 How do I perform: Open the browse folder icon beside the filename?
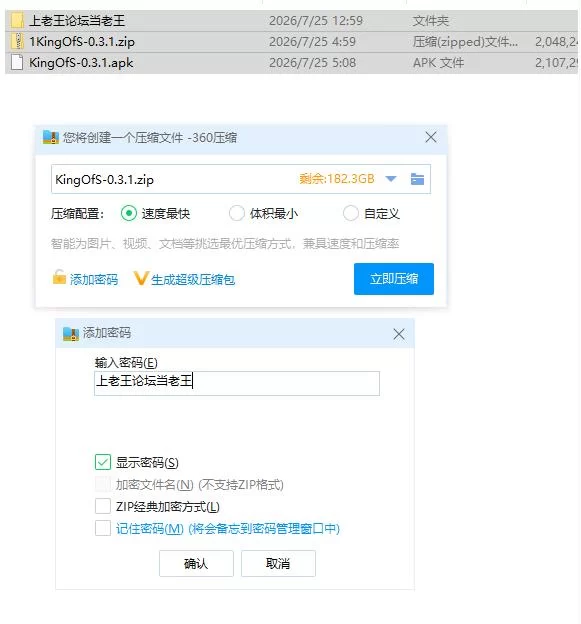tap(417, 179)
